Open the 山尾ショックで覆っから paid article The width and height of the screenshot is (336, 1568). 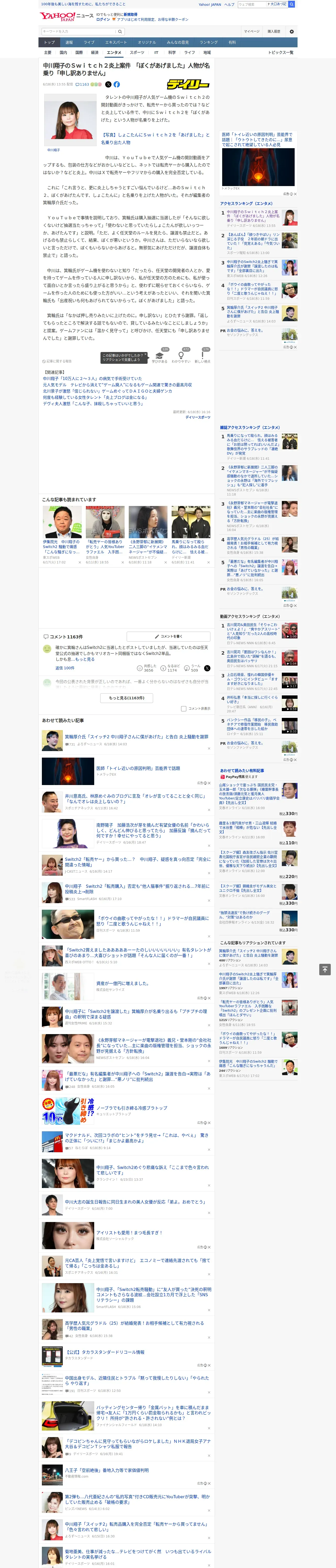[249, 793]
